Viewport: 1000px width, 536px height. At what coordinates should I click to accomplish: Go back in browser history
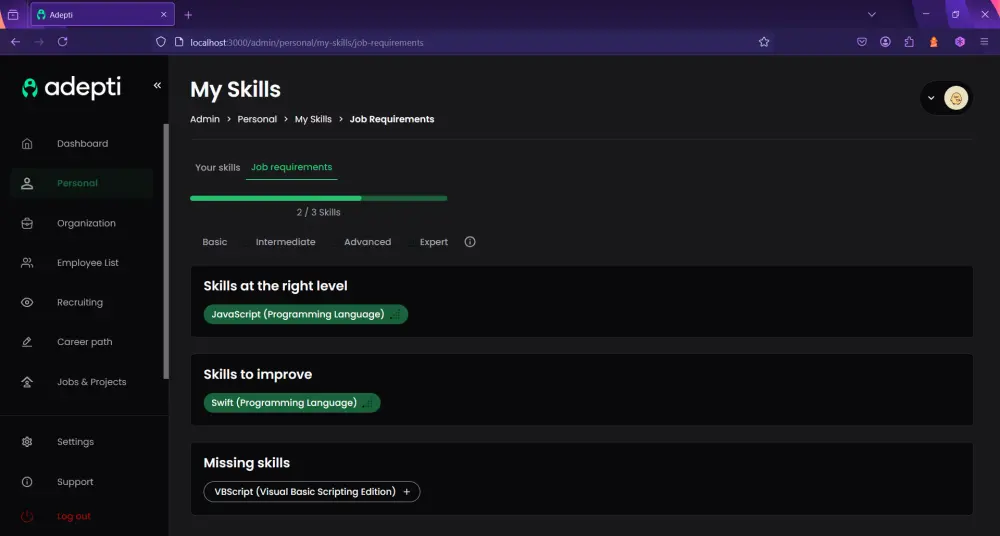pos(15,42)
